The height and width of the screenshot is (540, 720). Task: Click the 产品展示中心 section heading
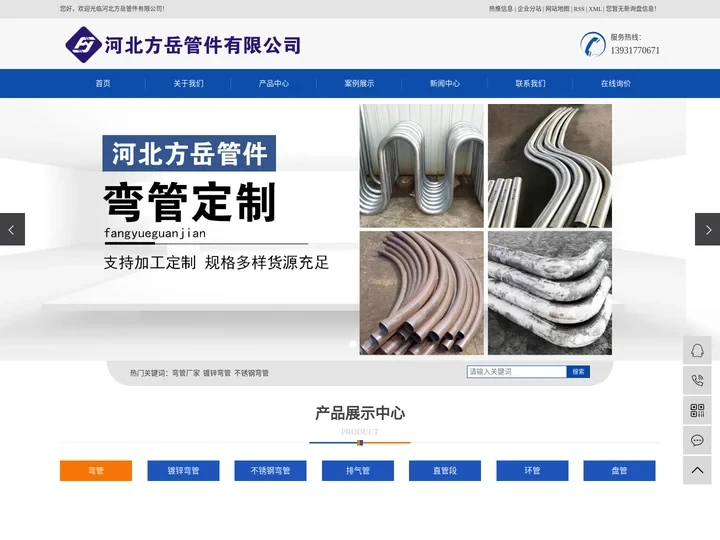360,413
